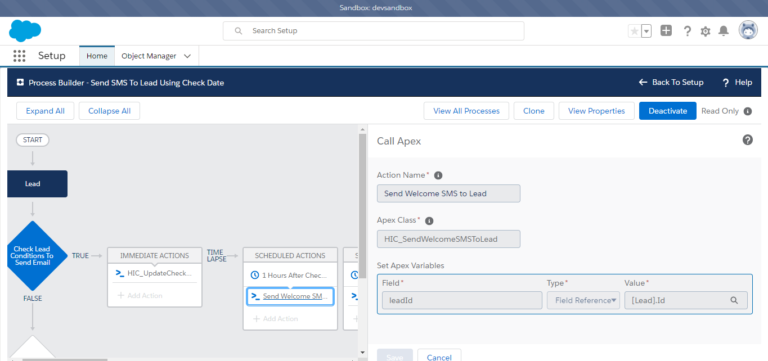Click the [Lead].Id value field

(x=686, y=300)
